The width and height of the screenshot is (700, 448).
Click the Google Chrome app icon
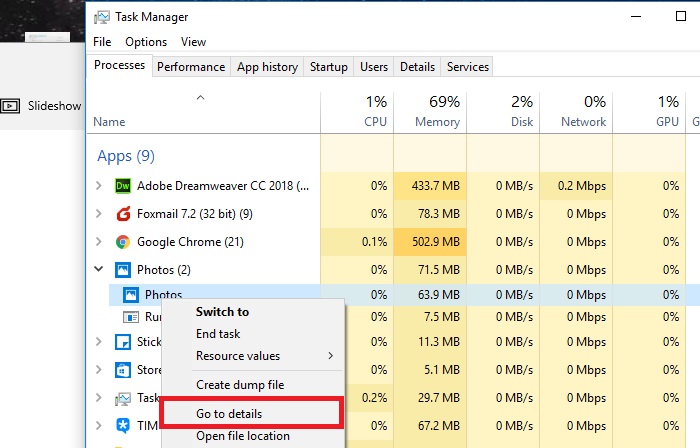[123, 242]
